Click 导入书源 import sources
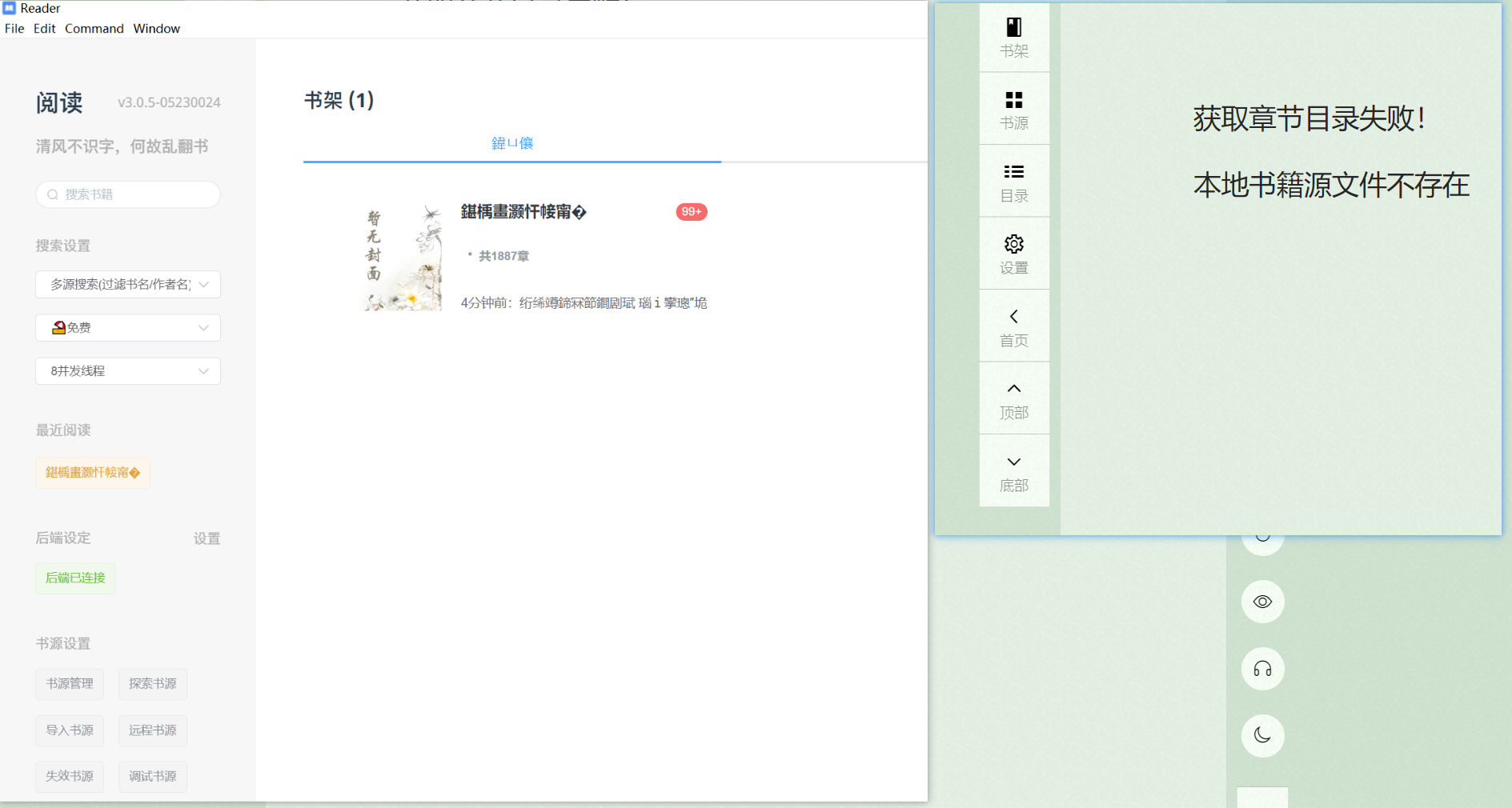 tap(70, 730)
